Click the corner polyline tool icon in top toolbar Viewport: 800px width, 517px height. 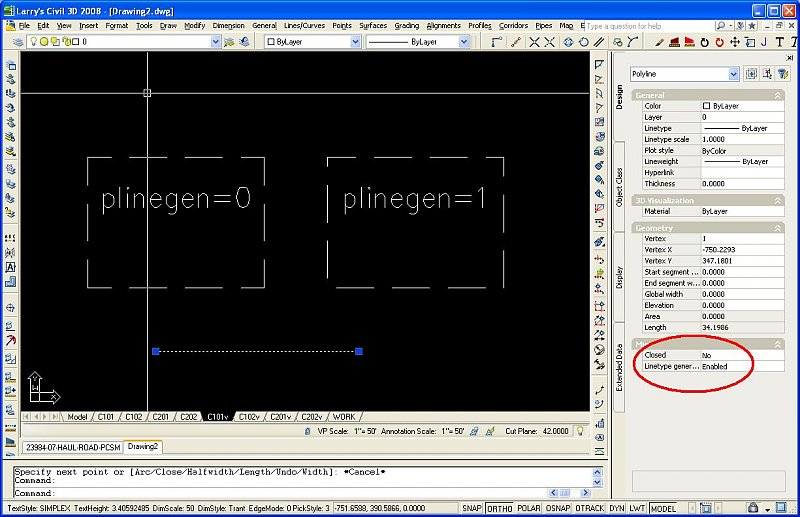point(496,42)
